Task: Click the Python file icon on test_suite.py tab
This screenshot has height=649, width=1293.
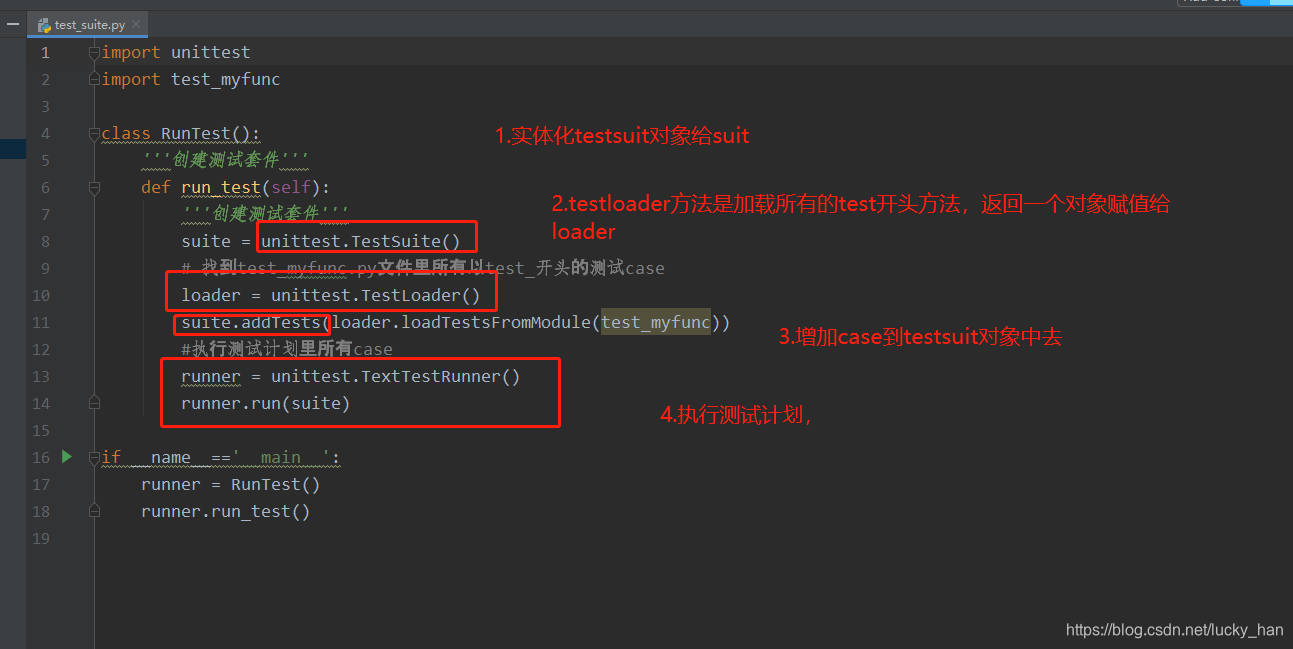Action: 44,25
